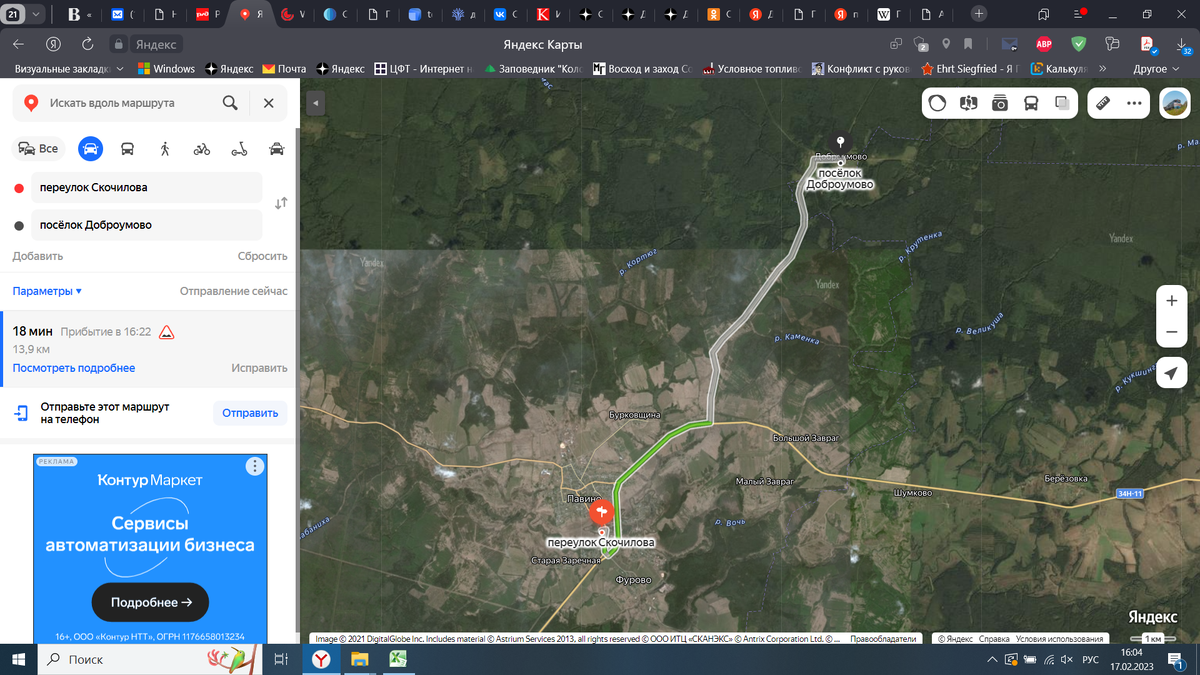Click the 'Правообладатели' link on the map
The width and height of the screenshot is (1200, 675).
[x=884, y=638]
